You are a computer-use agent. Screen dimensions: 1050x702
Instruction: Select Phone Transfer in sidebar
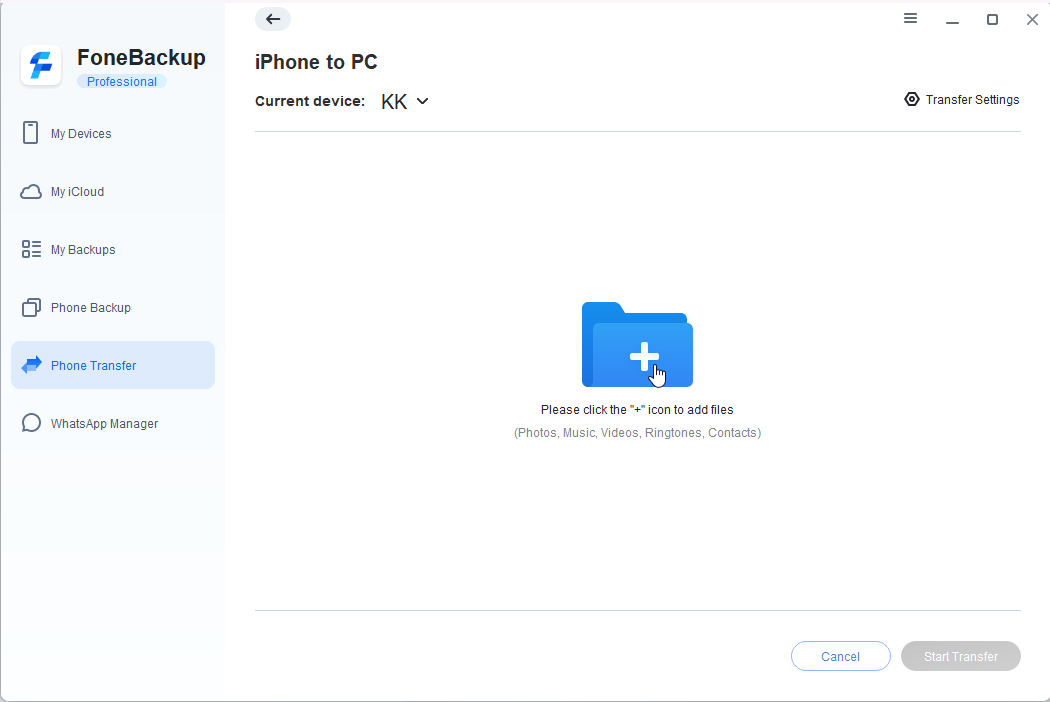112,365
